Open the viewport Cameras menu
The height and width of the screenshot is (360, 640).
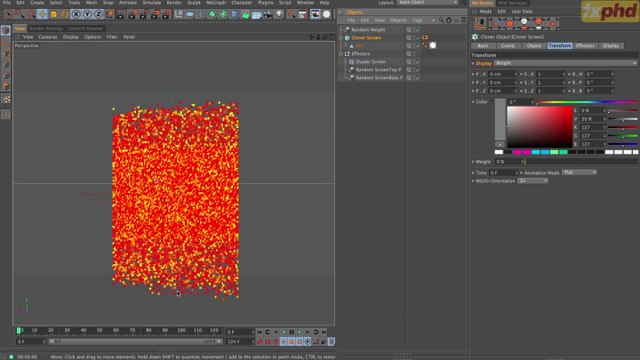[x=48, y=37]
